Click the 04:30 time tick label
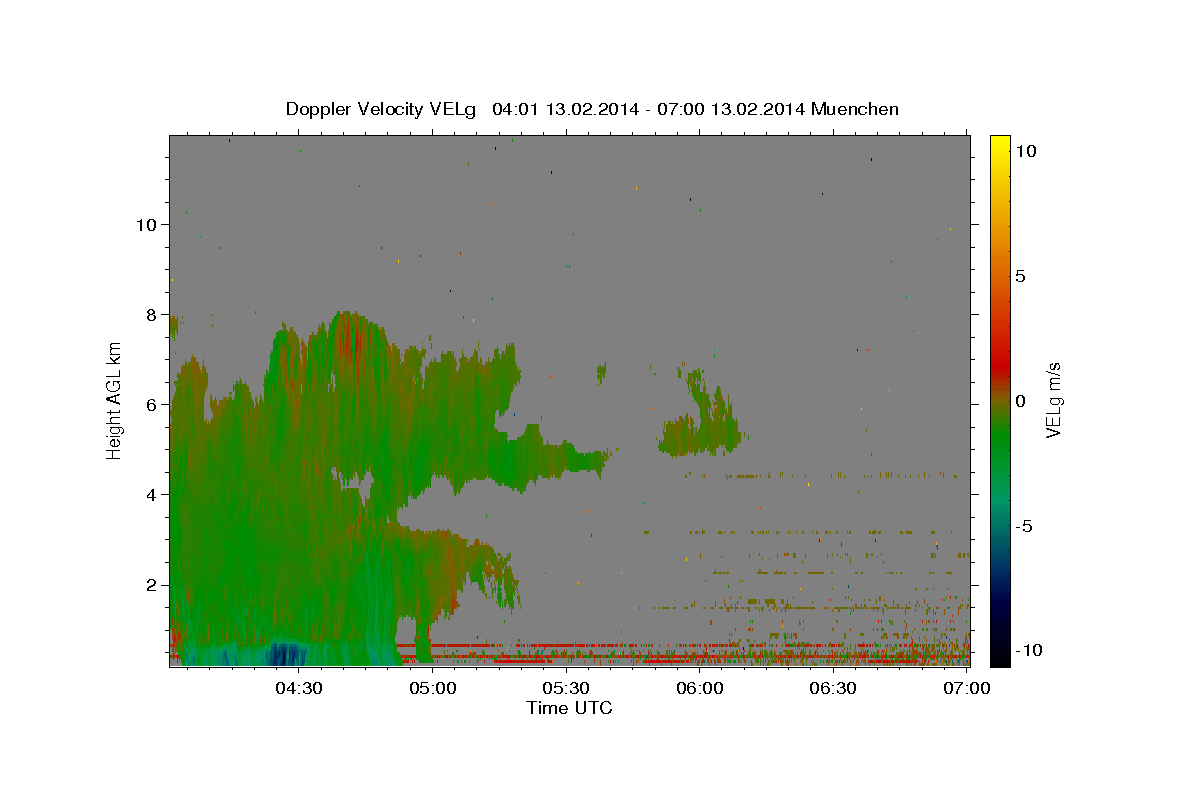Image resolution: width=1200 pixels, height=800 pixels. pos(298,688)
